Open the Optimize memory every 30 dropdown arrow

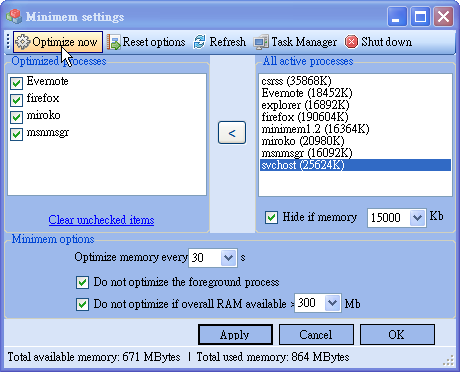click(x=228, y=258)
